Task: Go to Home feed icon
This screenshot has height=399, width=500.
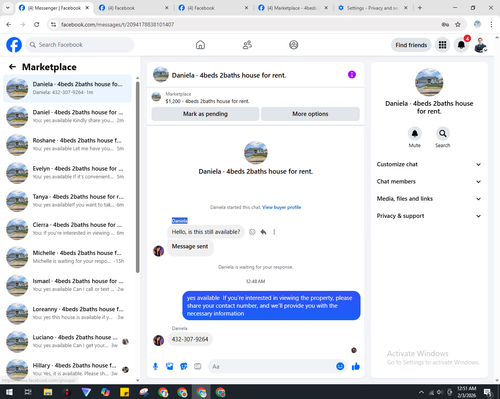Action: click(200, 45)
